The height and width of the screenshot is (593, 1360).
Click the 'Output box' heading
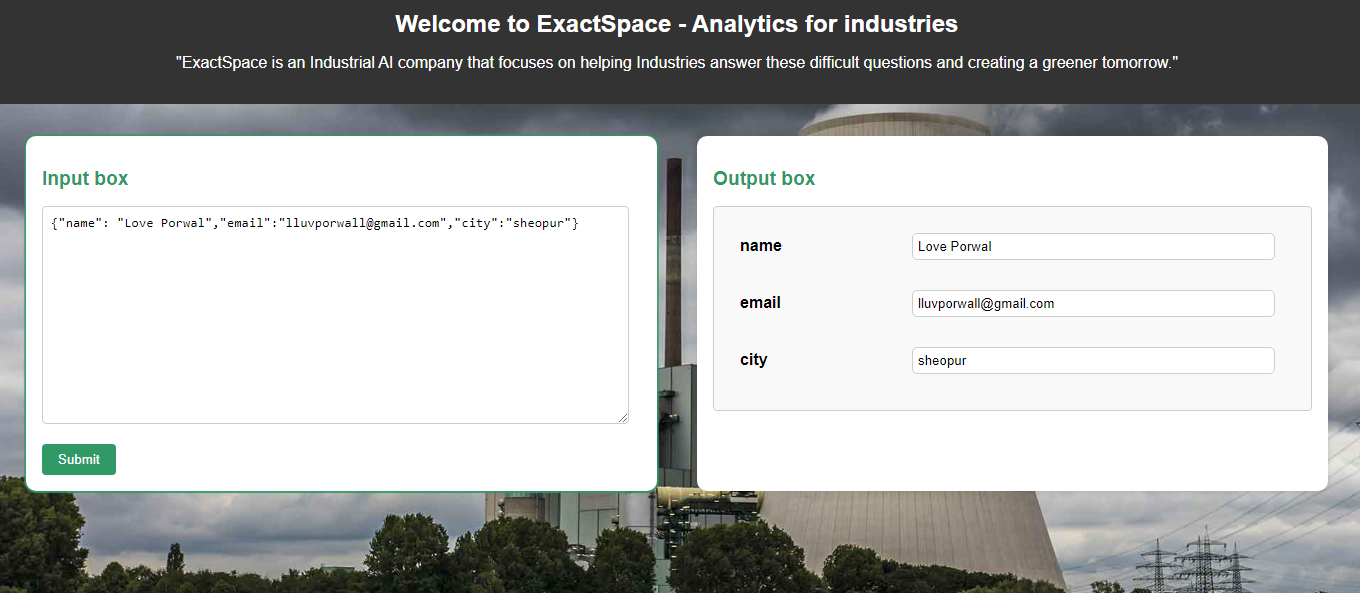764,178
